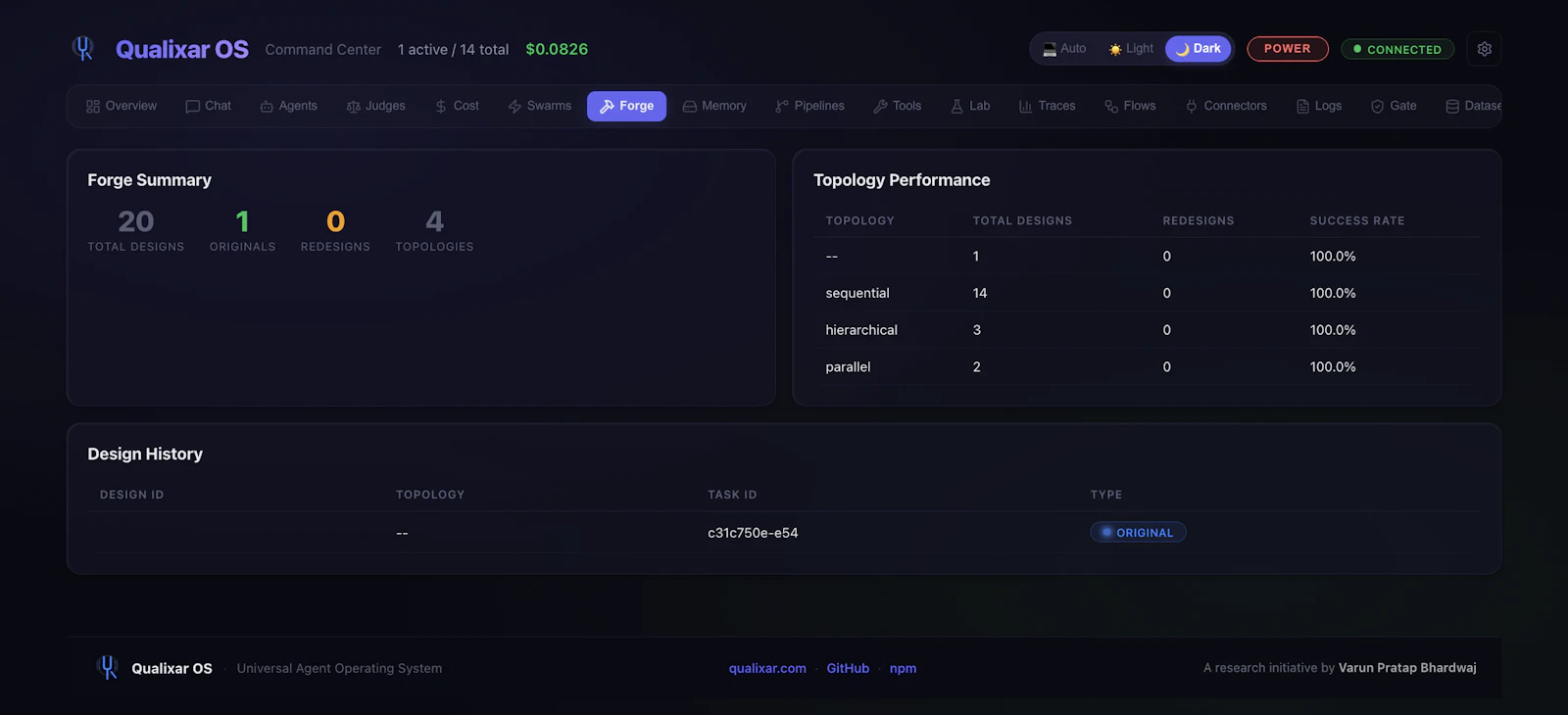
Task: Click the Command Center subtitle
Action: [323, 49]
